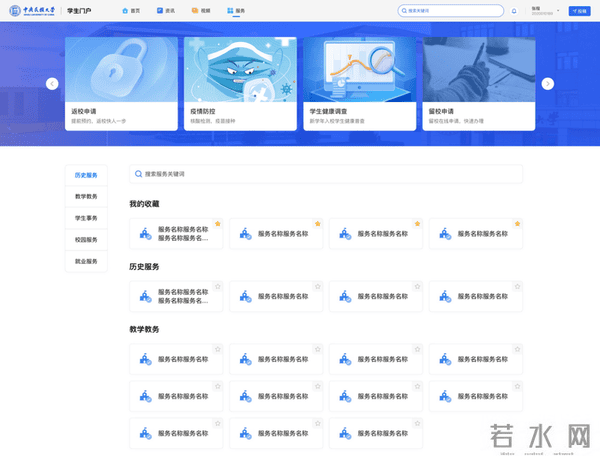This screenshot has width=600, height=456.
Task: Click 资讯 icon in navbar
Action: (160, 11)
